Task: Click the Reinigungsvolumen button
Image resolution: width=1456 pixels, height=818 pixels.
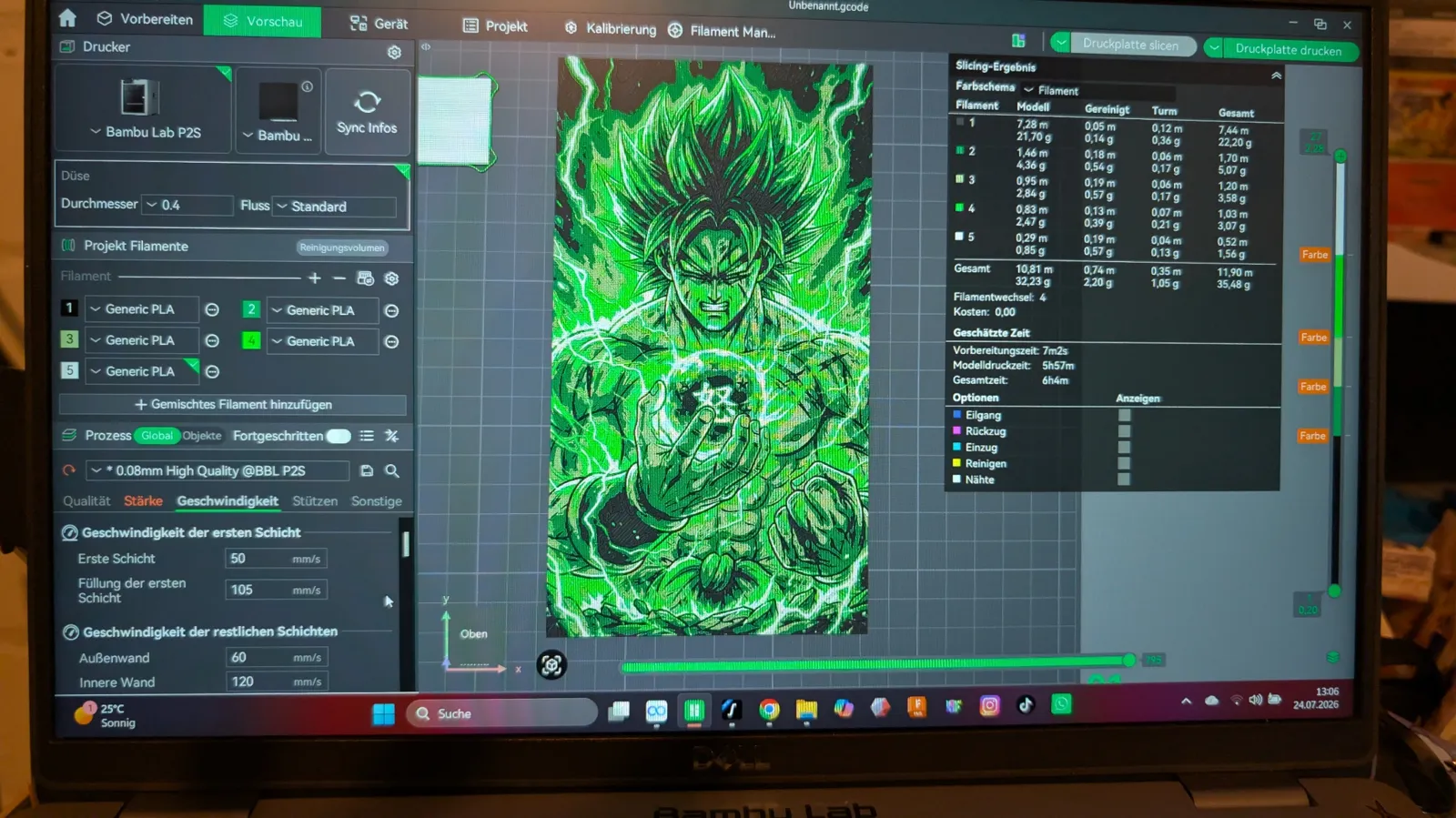Action: [342, 247]
